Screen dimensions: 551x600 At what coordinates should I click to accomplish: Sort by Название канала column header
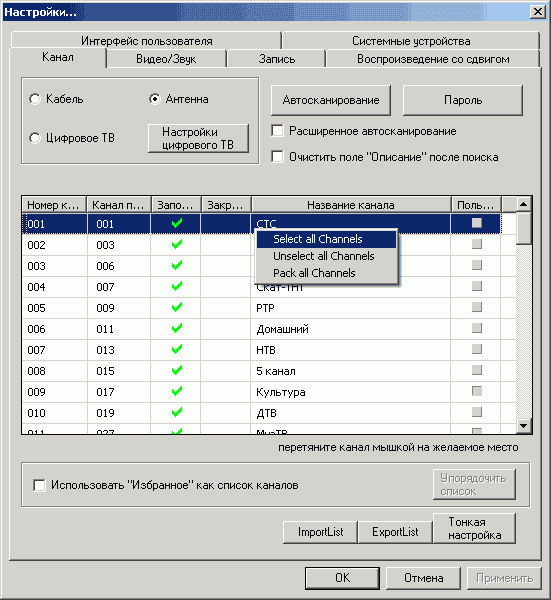tap(351, 205)
